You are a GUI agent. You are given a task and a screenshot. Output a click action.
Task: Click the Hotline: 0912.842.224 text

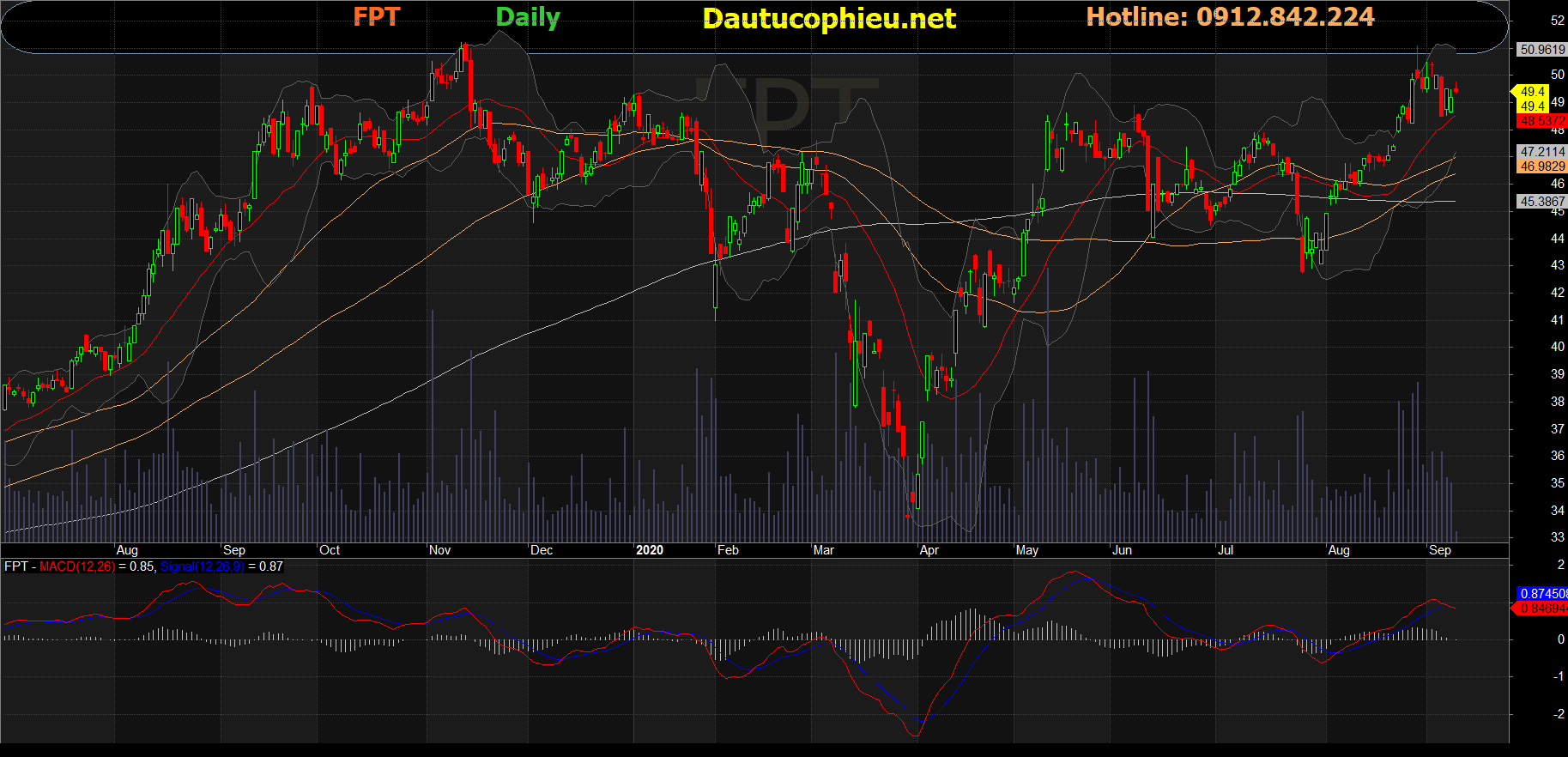[x=1230, y=17]
